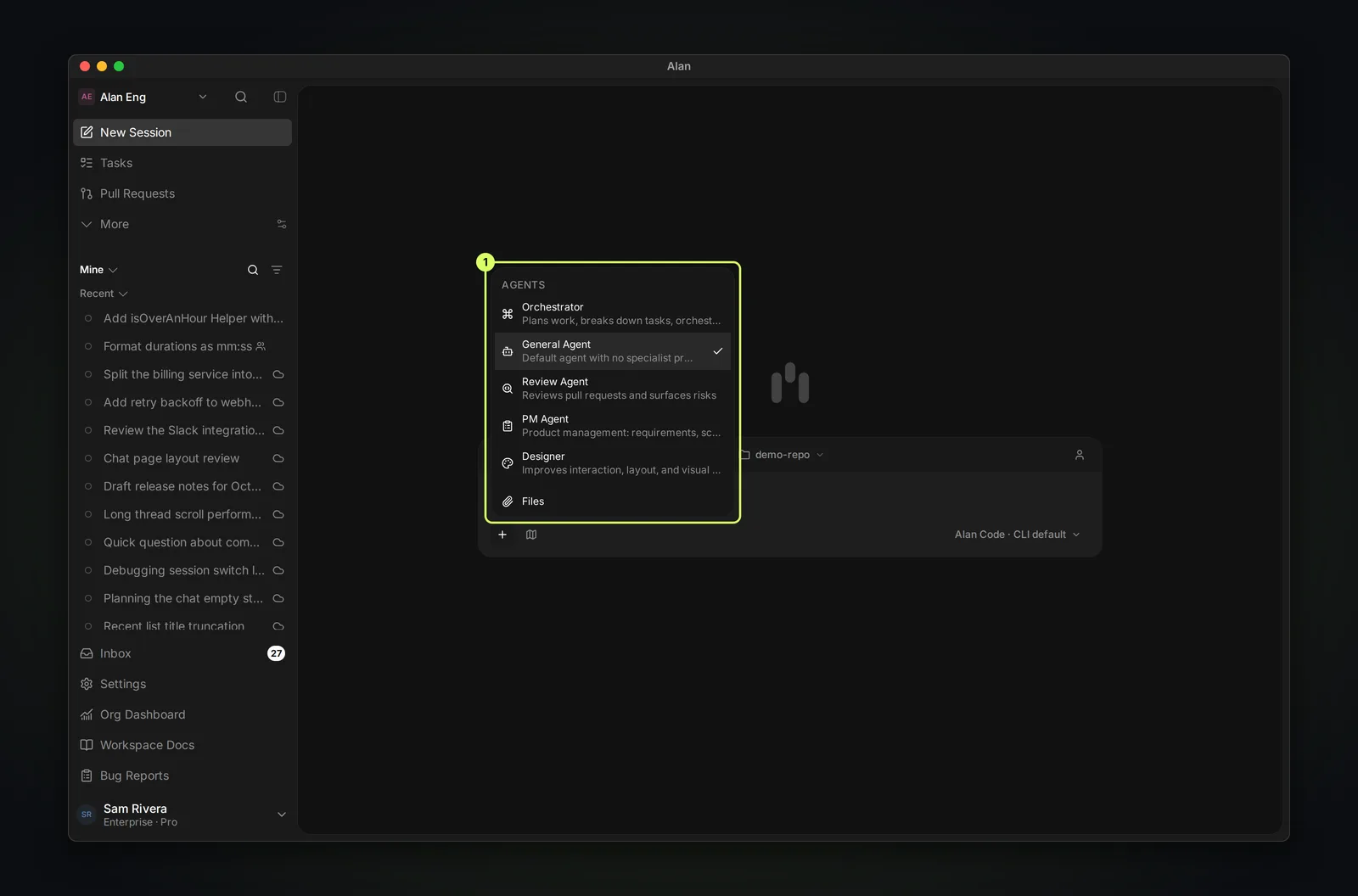Open the Recent sort dropdown
Image resolution: width=1358 pixels, height=896 pixels.
point(104,294)
